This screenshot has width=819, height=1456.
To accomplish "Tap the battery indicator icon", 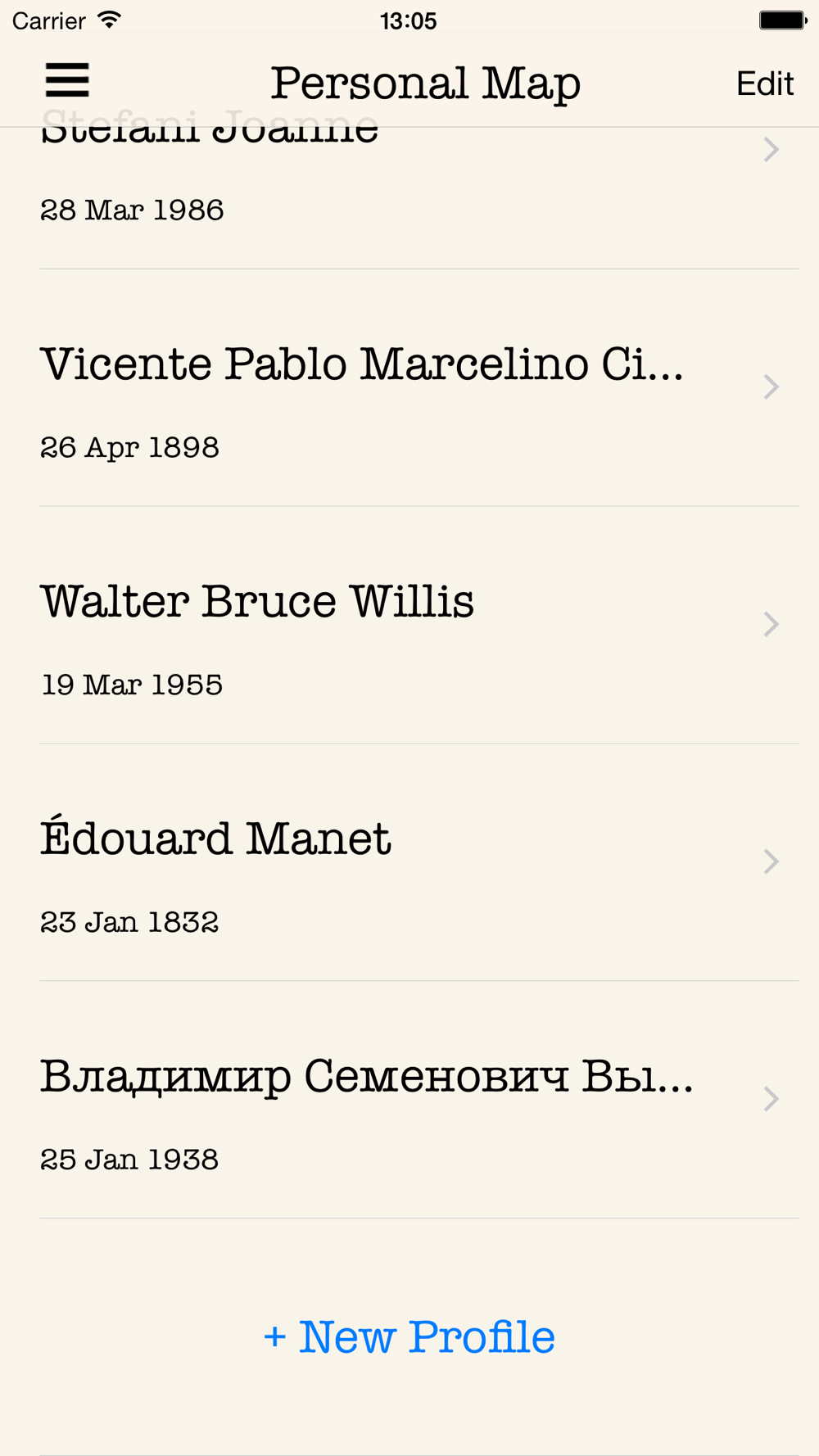I will tap(782, 20).
